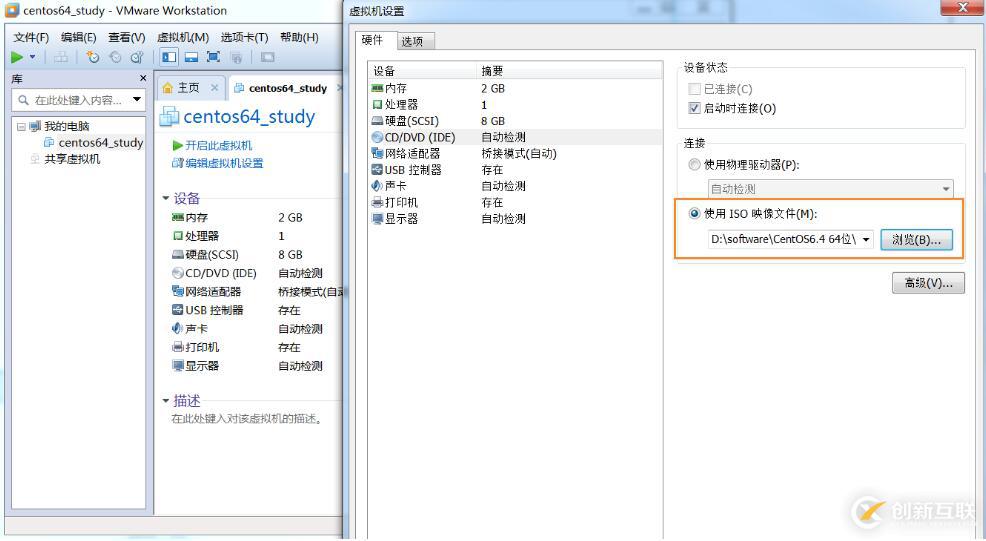The width and height of the screenshot is (986, 541).
Task: Switch to the centos64_study tab
Action: pyautogui.click(x=287, y=88)
